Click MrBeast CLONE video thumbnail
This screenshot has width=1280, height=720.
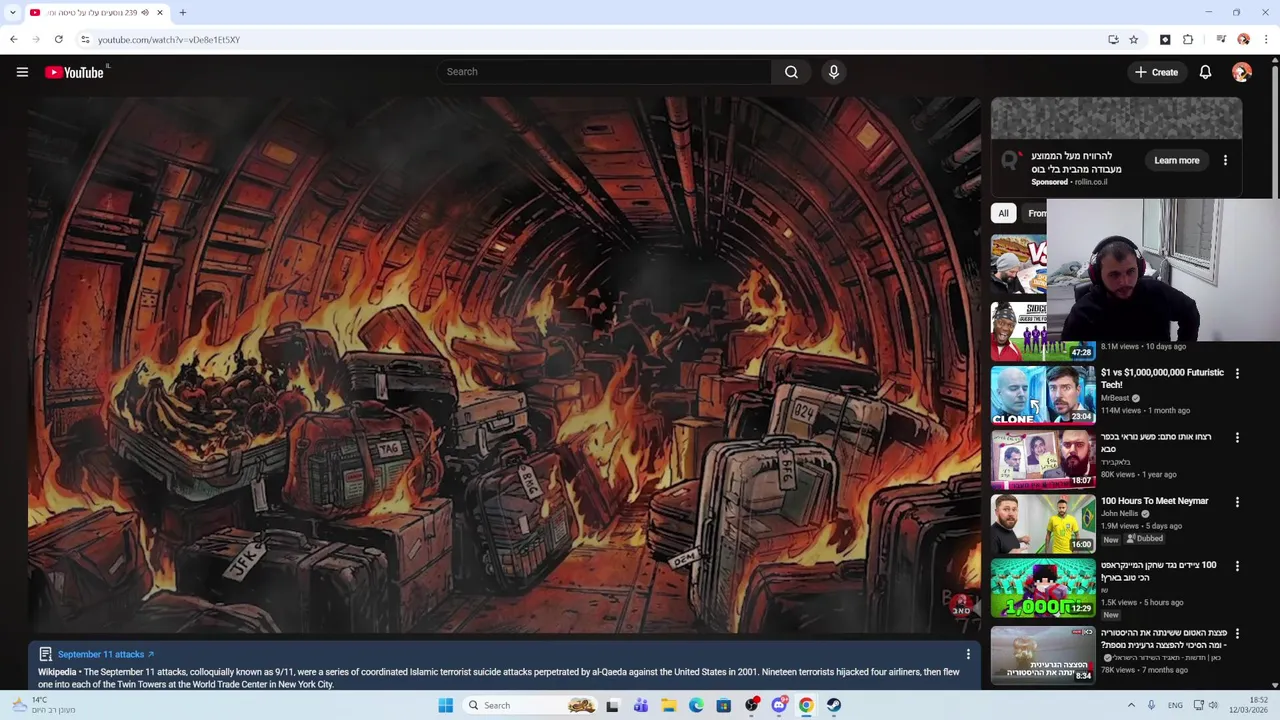tap(1043, 395)
